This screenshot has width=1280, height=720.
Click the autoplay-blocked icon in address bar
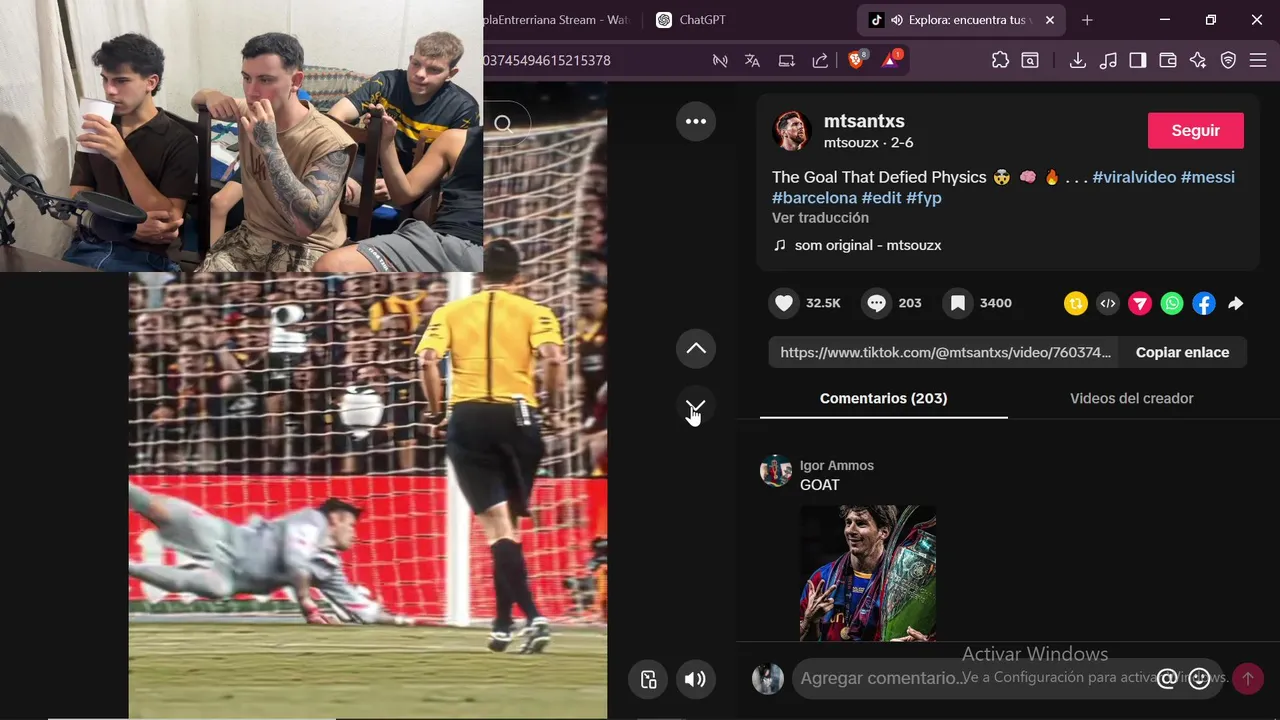pos(720,60)
